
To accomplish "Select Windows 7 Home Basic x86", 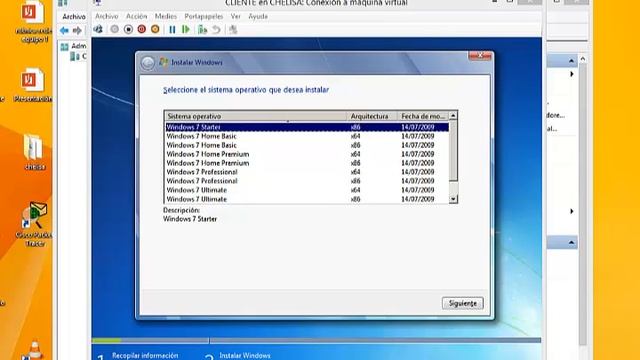I will tap(307, 145).
